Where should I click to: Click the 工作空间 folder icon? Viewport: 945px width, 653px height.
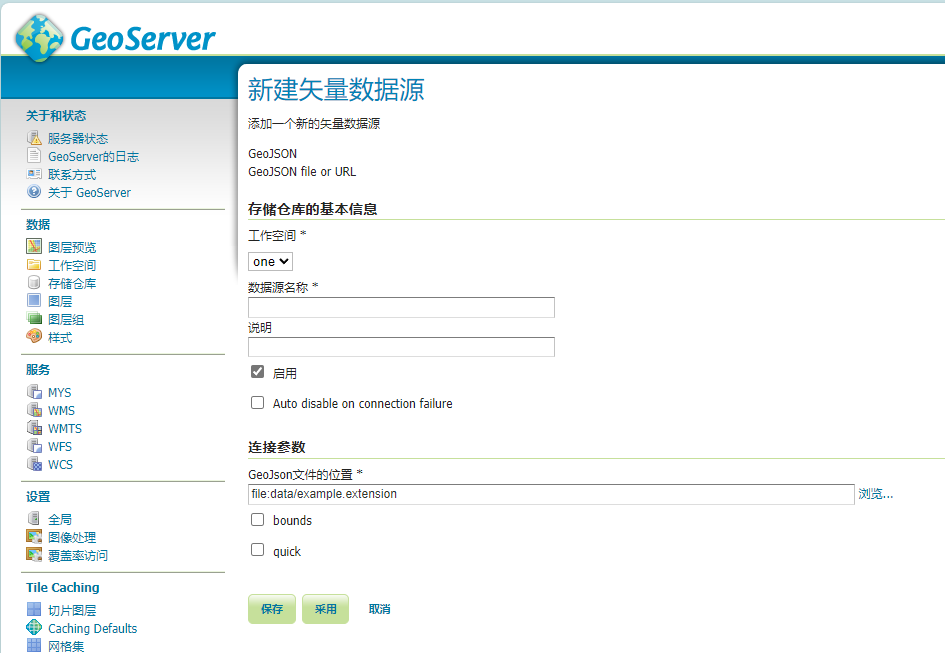click(34, 264)
